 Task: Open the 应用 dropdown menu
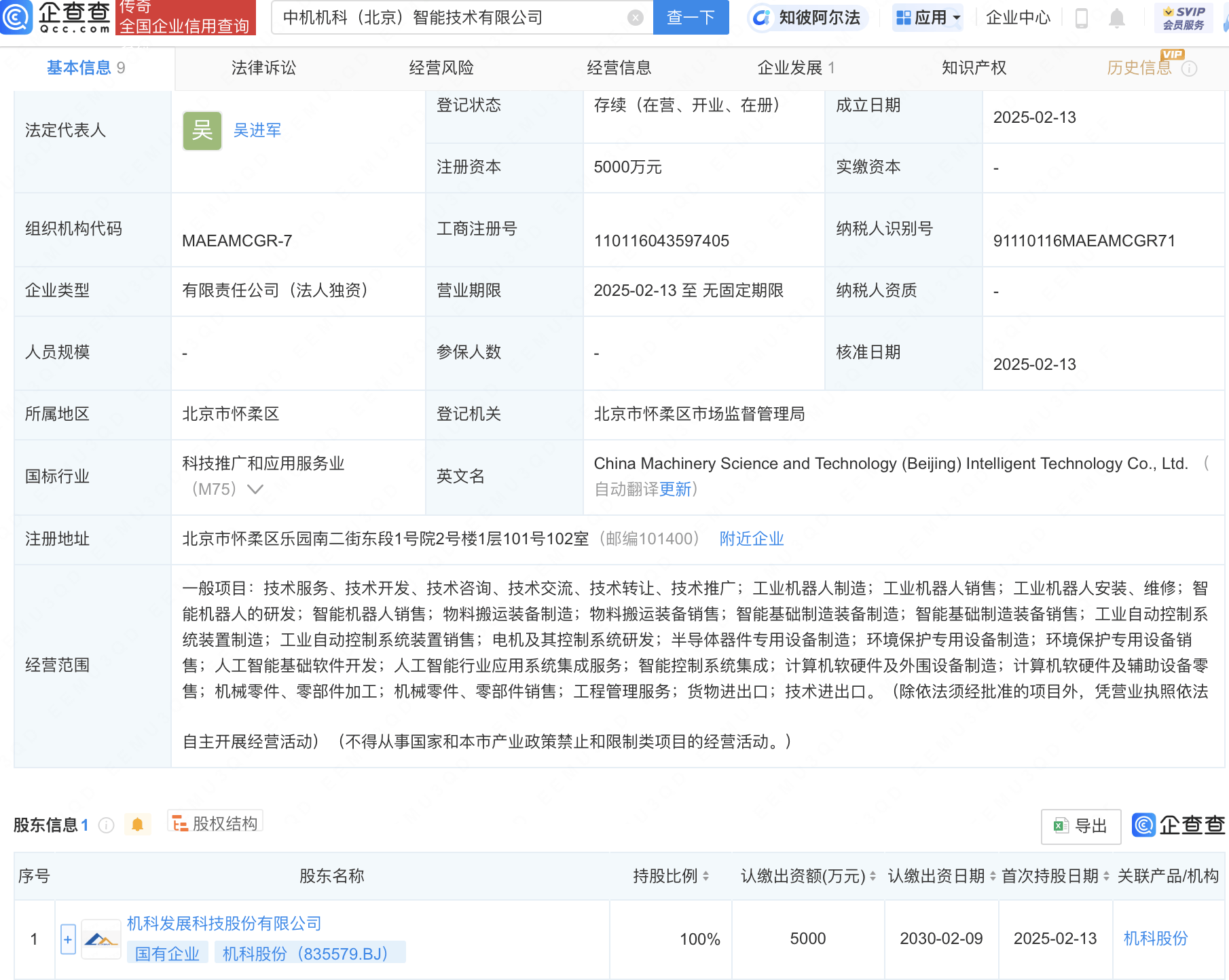pos(928,18)
